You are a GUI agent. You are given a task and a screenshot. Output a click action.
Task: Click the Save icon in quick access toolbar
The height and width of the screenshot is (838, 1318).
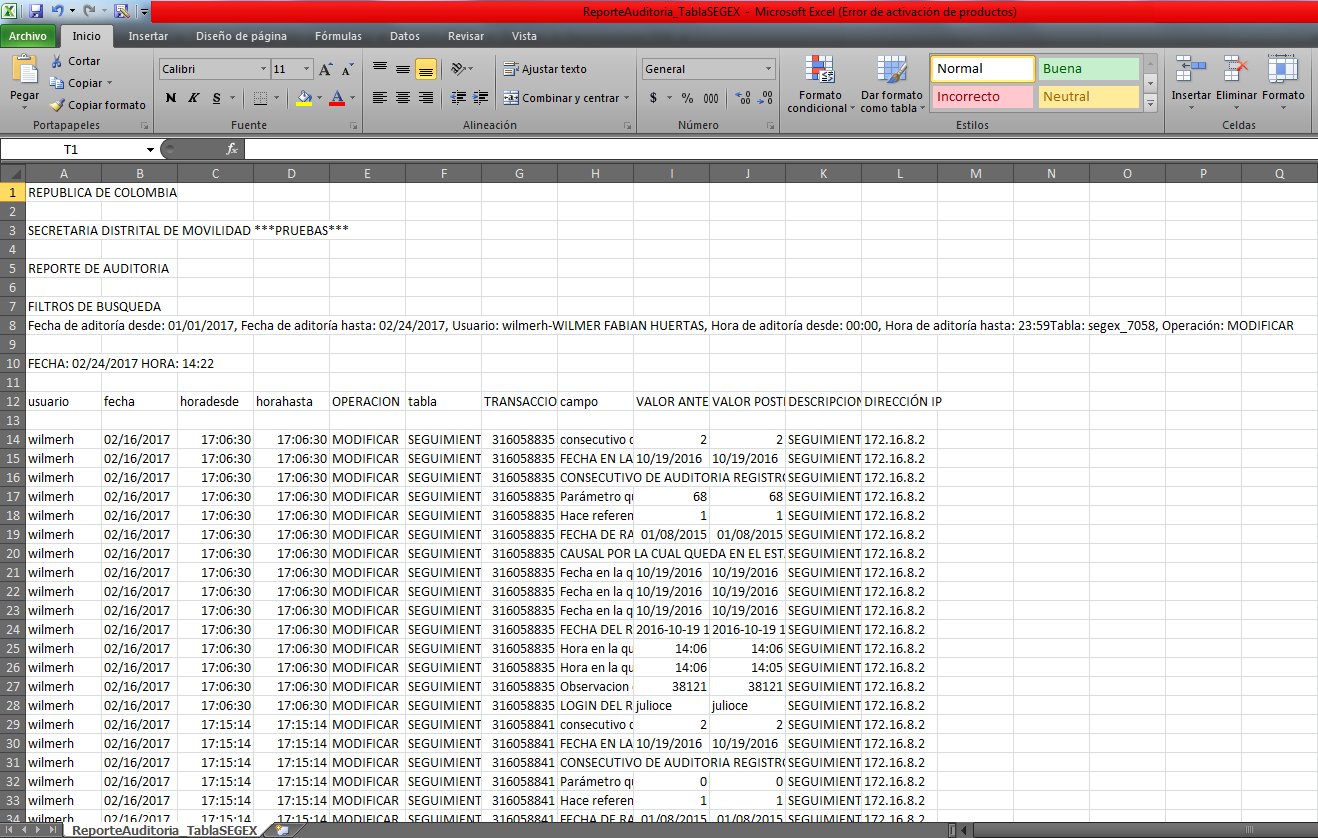coord(36,12)
